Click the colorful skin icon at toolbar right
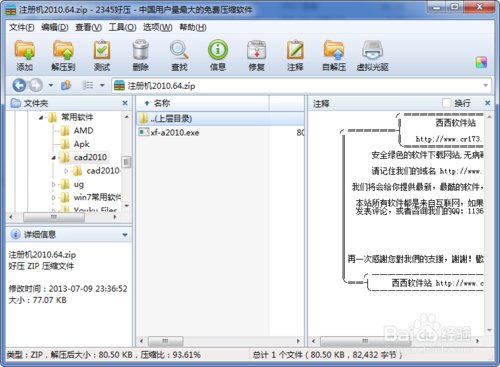The image size is (500, 367). [x=481, y=62]
